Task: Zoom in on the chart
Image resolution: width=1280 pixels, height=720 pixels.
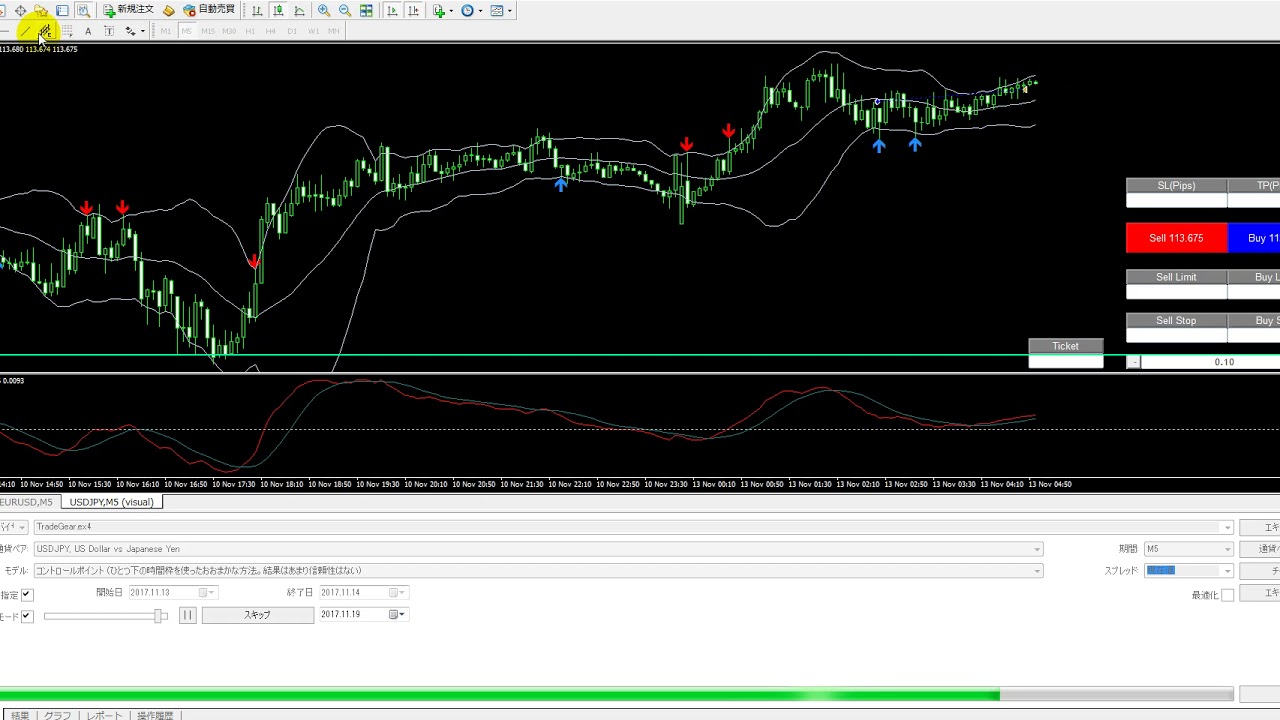Action: (x=324, y=11)
